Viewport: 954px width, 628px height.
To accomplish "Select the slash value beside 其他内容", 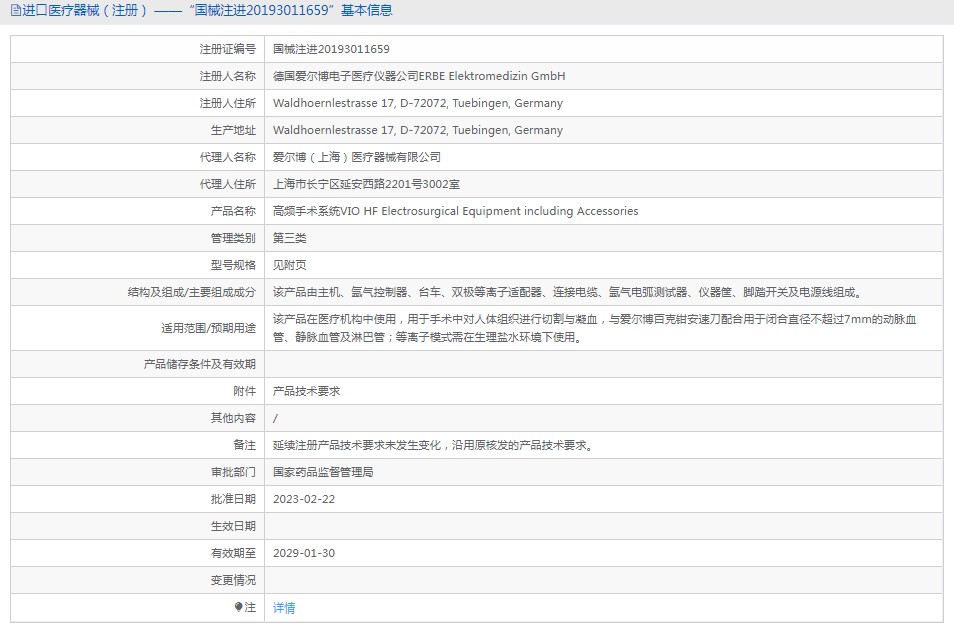I will pyautogui.click(x=276, y=419).
